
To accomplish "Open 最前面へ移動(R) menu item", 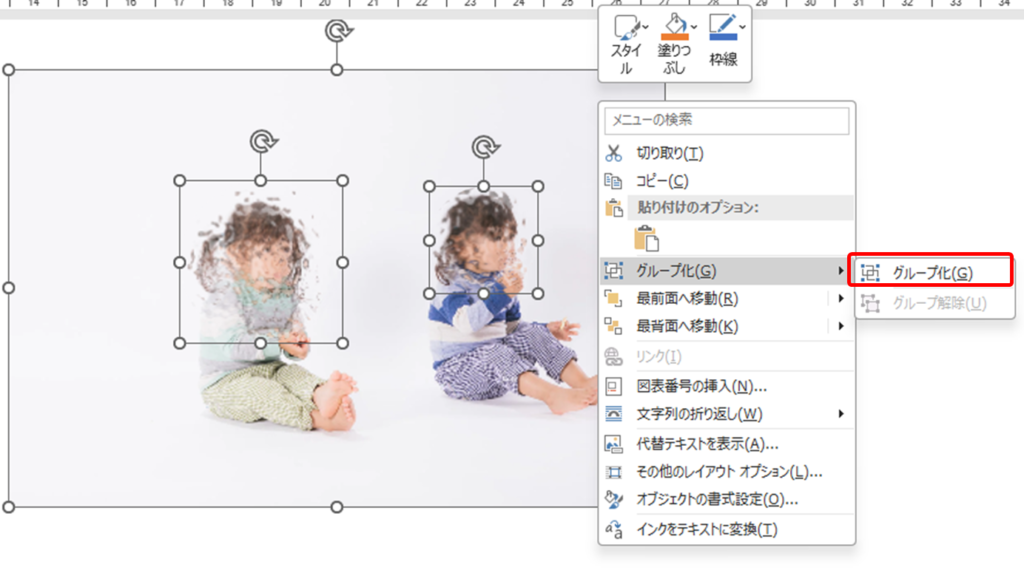I will [x=727, y=298].
